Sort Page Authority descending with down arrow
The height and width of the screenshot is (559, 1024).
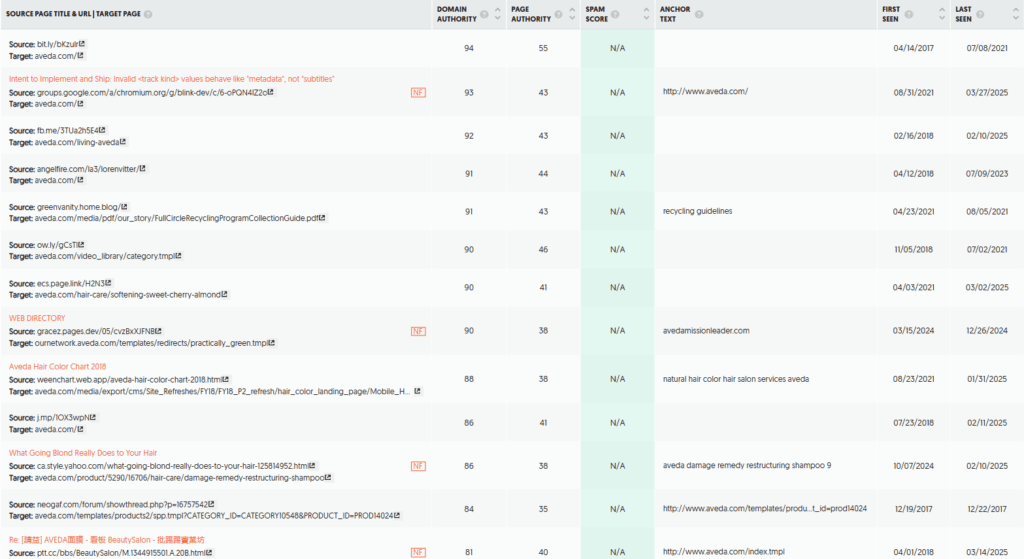click(572, 18)
